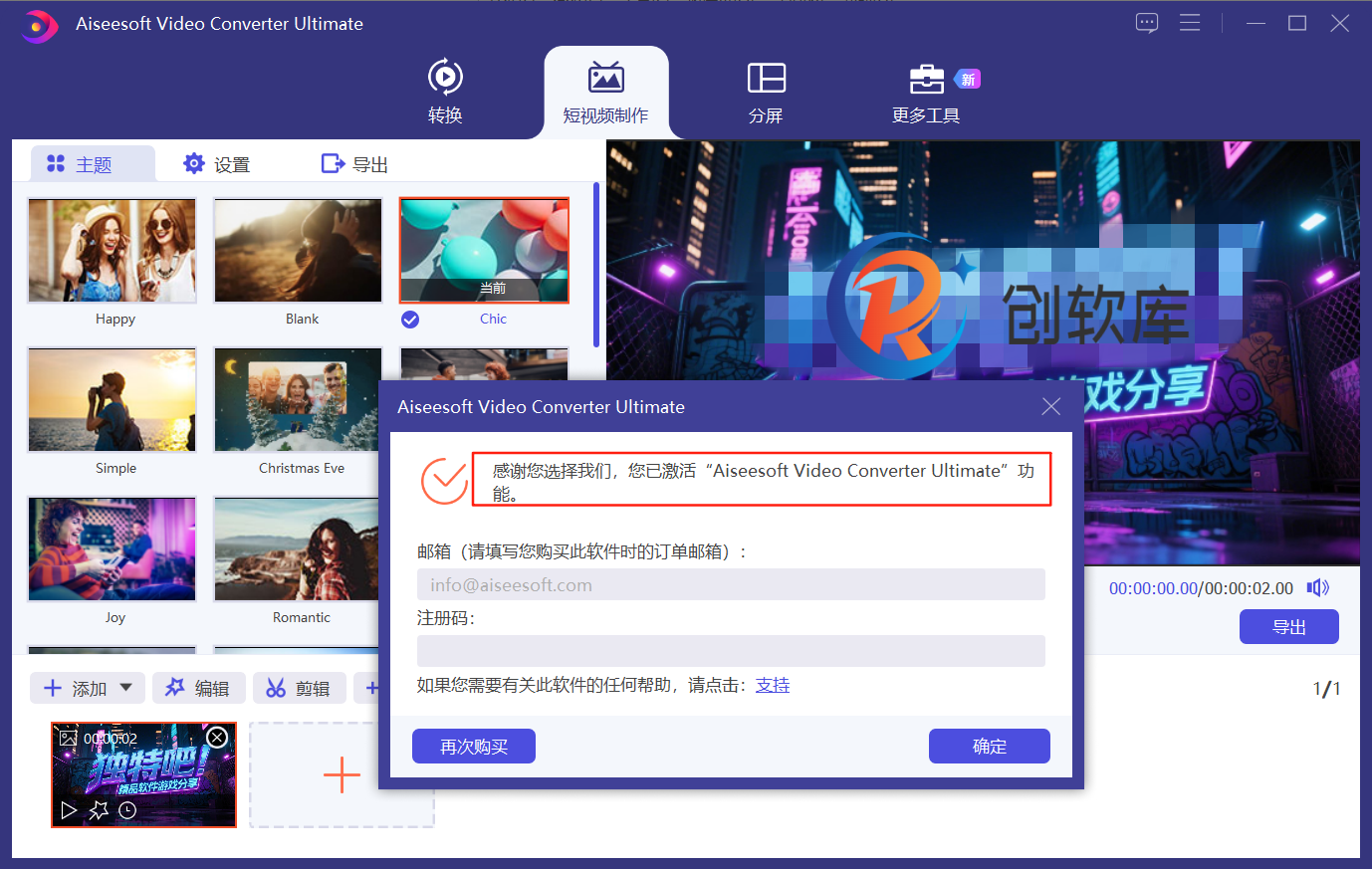The image size is (1372, 869).
Task: Open the feedback chat icon in title bar
Action: (x=1147, y=23)
